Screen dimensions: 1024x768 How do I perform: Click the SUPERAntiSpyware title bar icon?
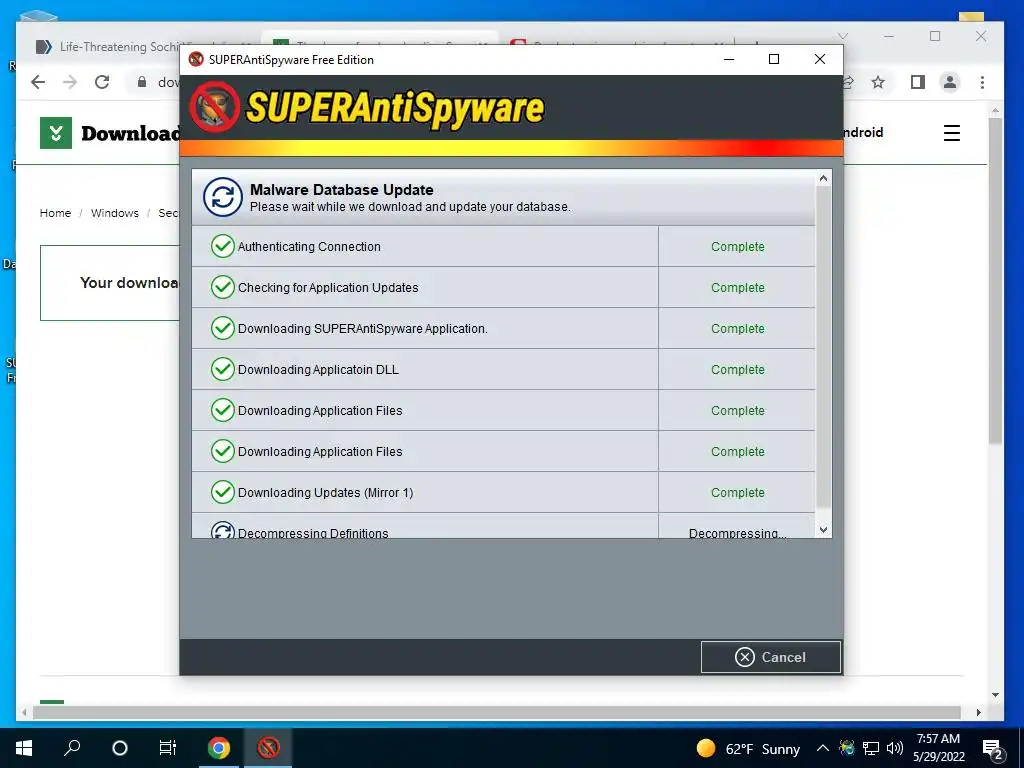click(x=196, y=59)
